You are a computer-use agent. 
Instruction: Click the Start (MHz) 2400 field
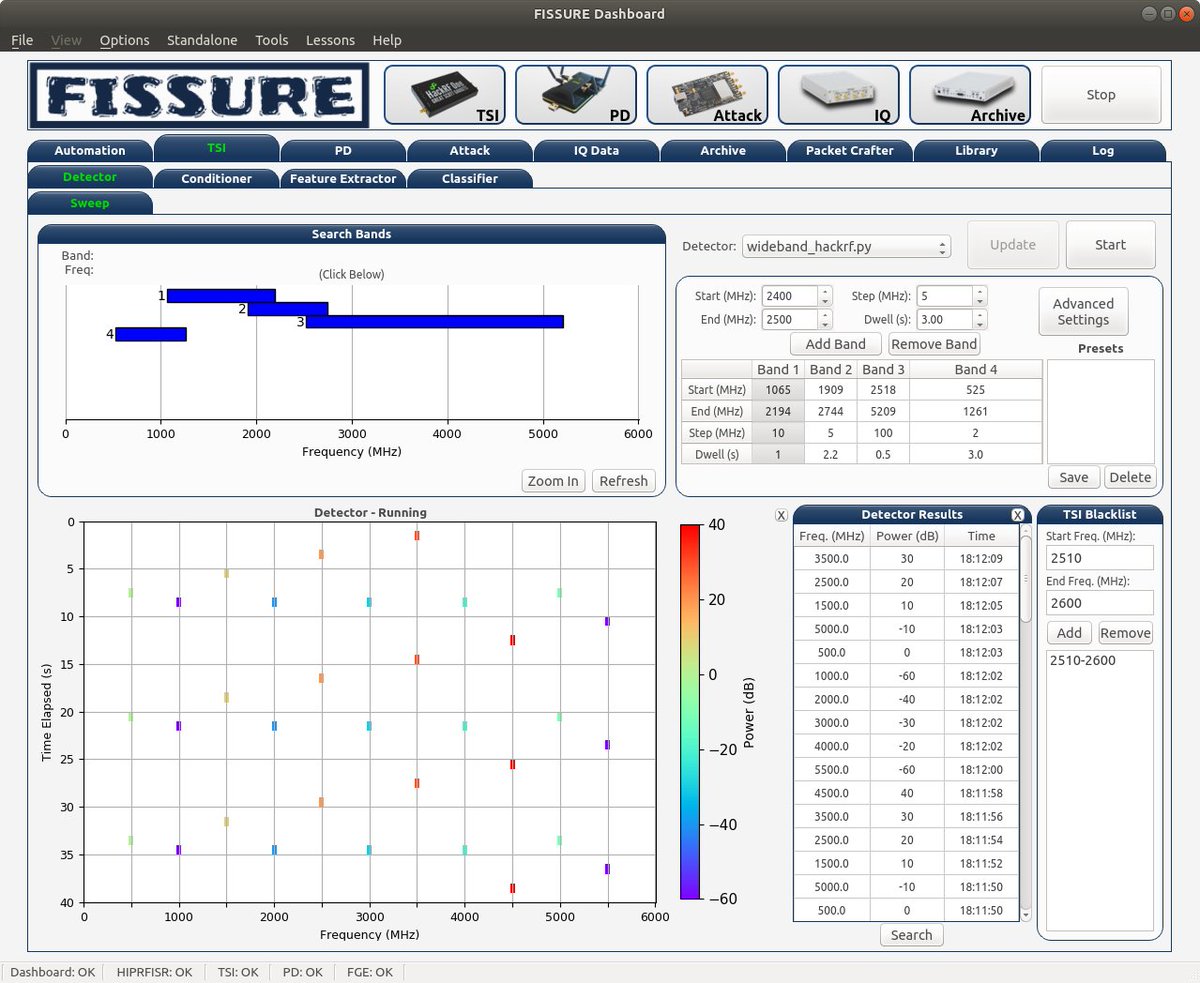coord(790,296)
